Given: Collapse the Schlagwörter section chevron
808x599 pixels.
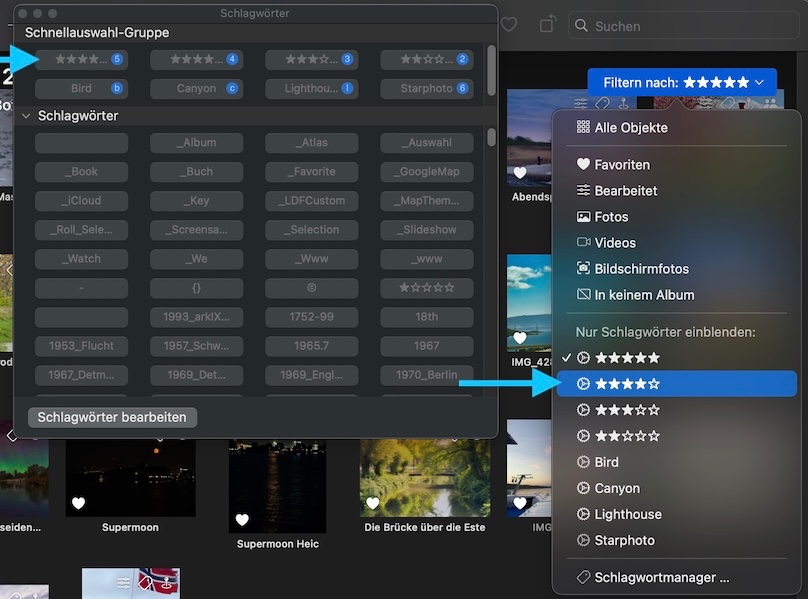Looking at the screenshot, I should pos(26,116).
